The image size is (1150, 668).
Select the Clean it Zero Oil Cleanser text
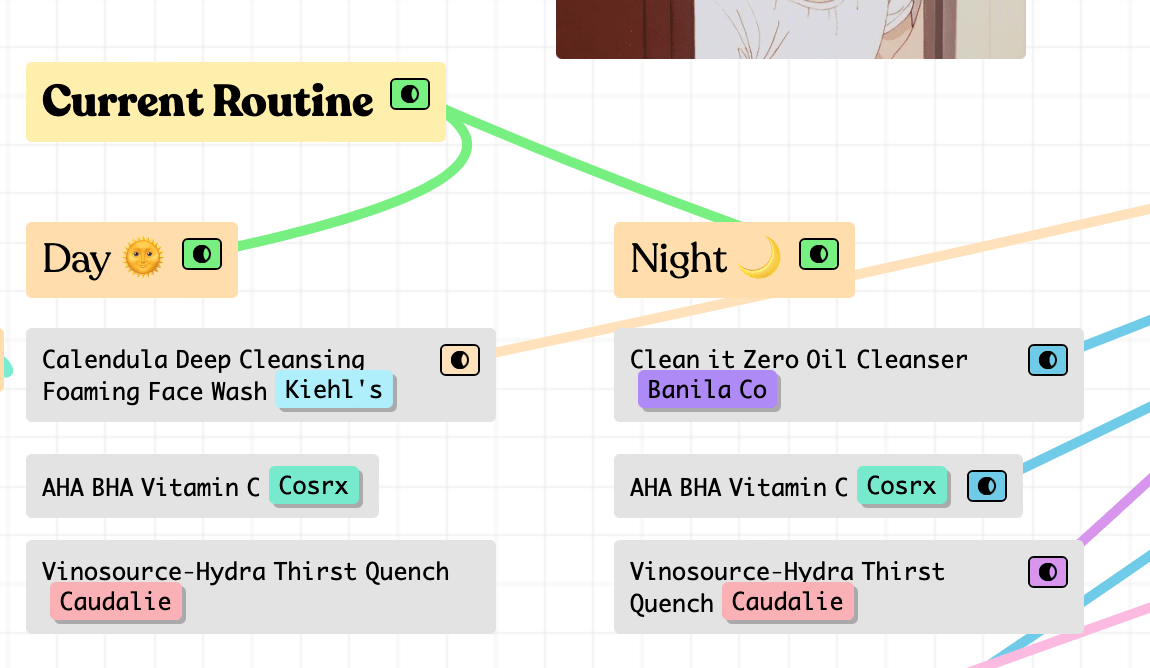pyautogui.click(x=798, y=359)
